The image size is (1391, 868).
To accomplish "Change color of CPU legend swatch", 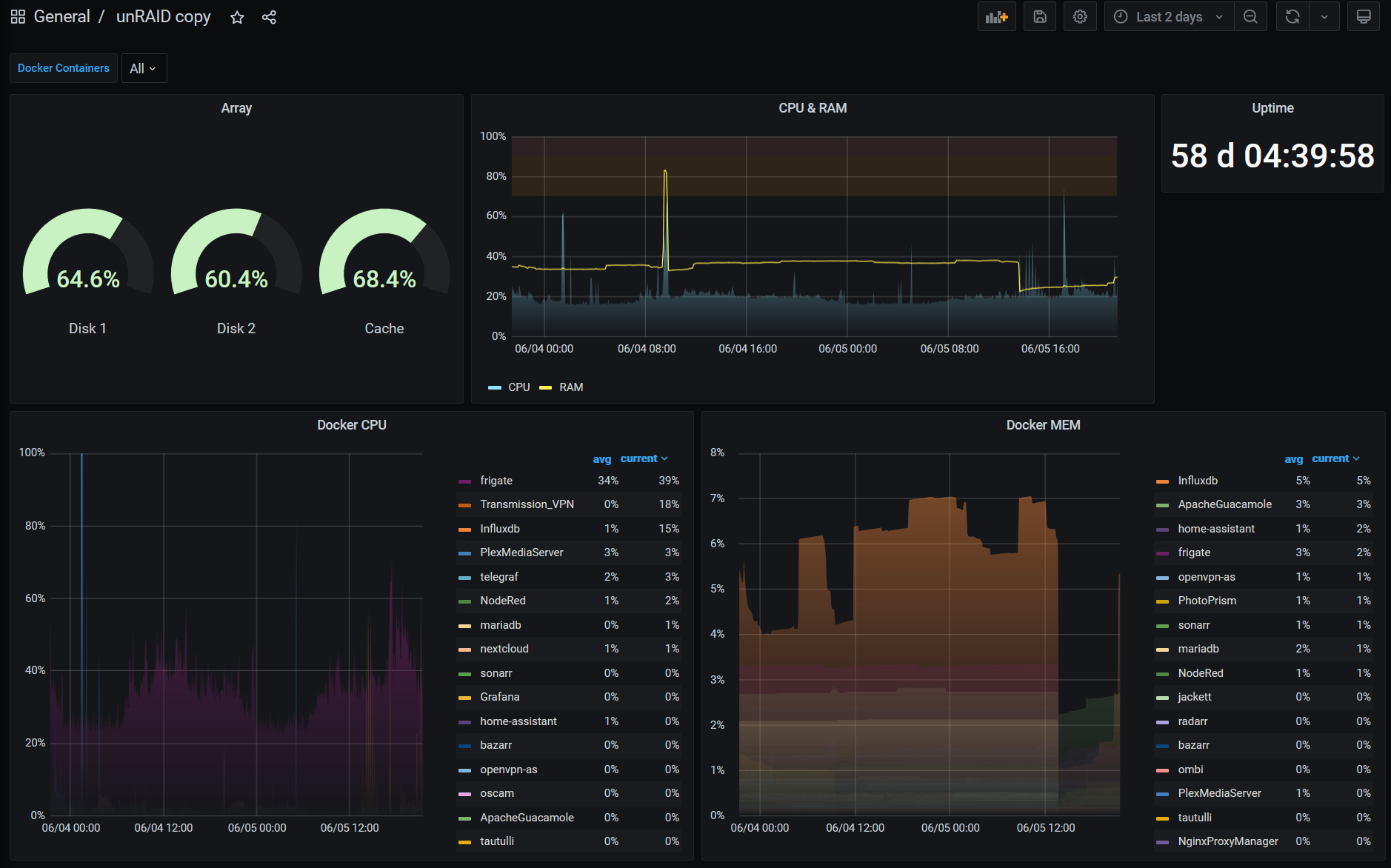I will [495, 388].
